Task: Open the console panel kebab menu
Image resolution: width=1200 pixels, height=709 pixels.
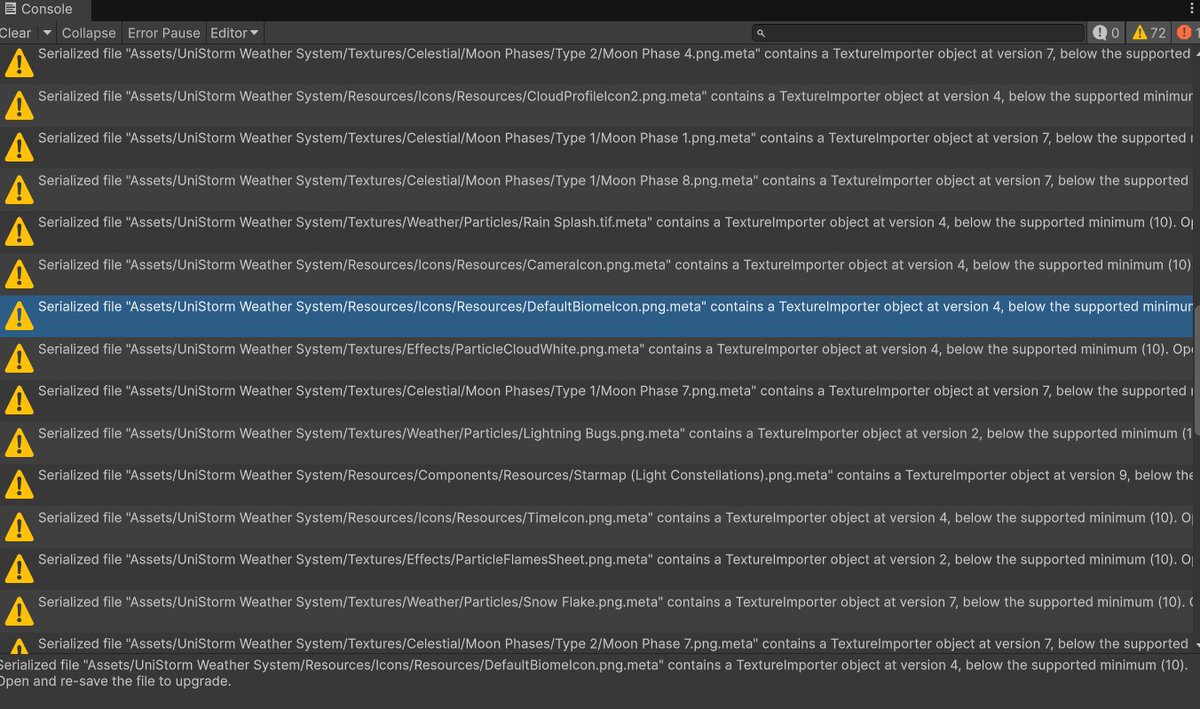Action: tap(1191, 9)
